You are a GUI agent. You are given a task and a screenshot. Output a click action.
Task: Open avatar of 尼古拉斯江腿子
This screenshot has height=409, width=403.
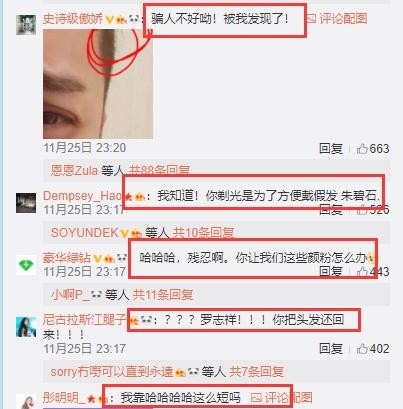tap(26, 327)
